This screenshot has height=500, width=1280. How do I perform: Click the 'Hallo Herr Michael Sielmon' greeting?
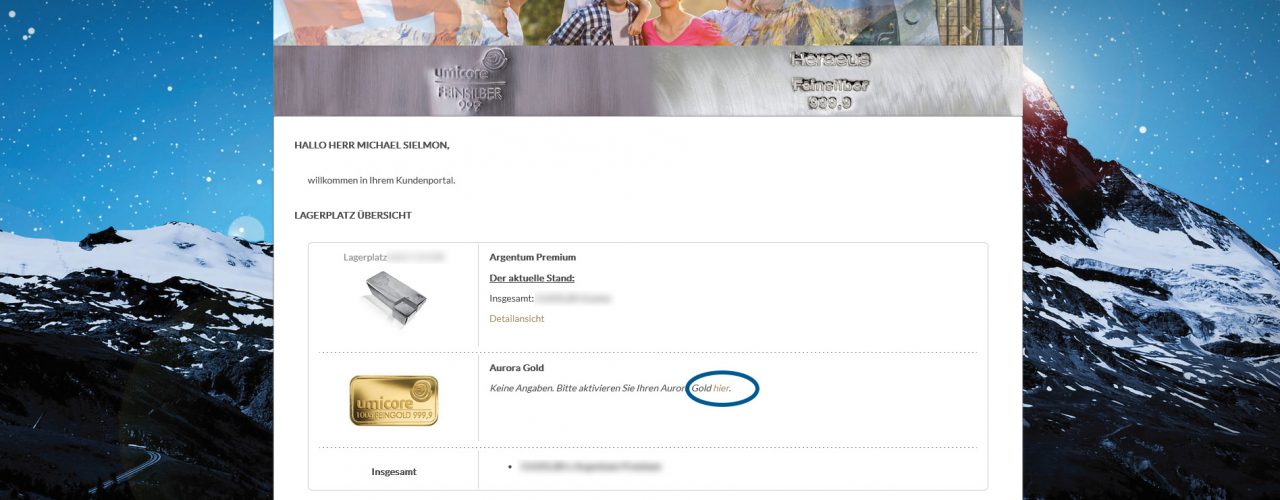(x=372, y=145)
